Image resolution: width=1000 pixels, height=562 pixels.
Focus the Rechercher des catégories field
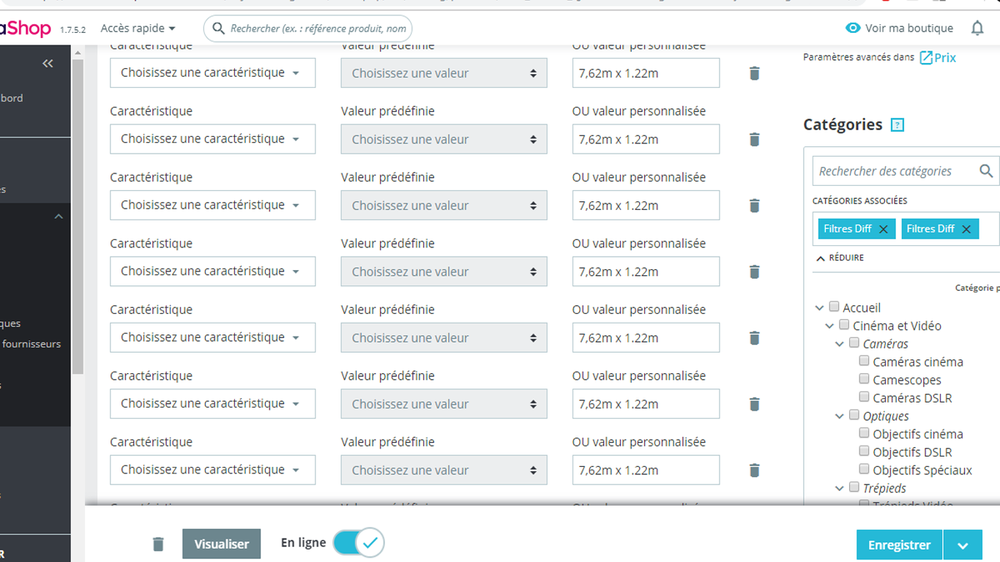tap(895, 171)
